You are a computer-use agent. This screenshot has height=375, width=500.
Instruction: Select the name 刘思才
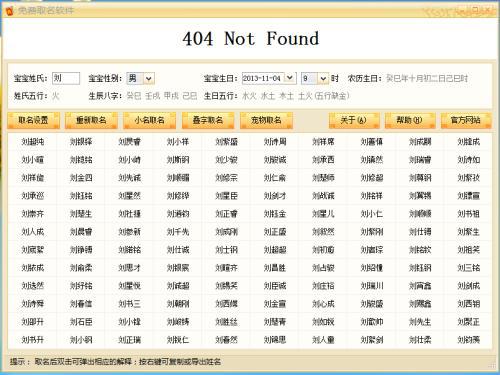(x=130, y=268)
